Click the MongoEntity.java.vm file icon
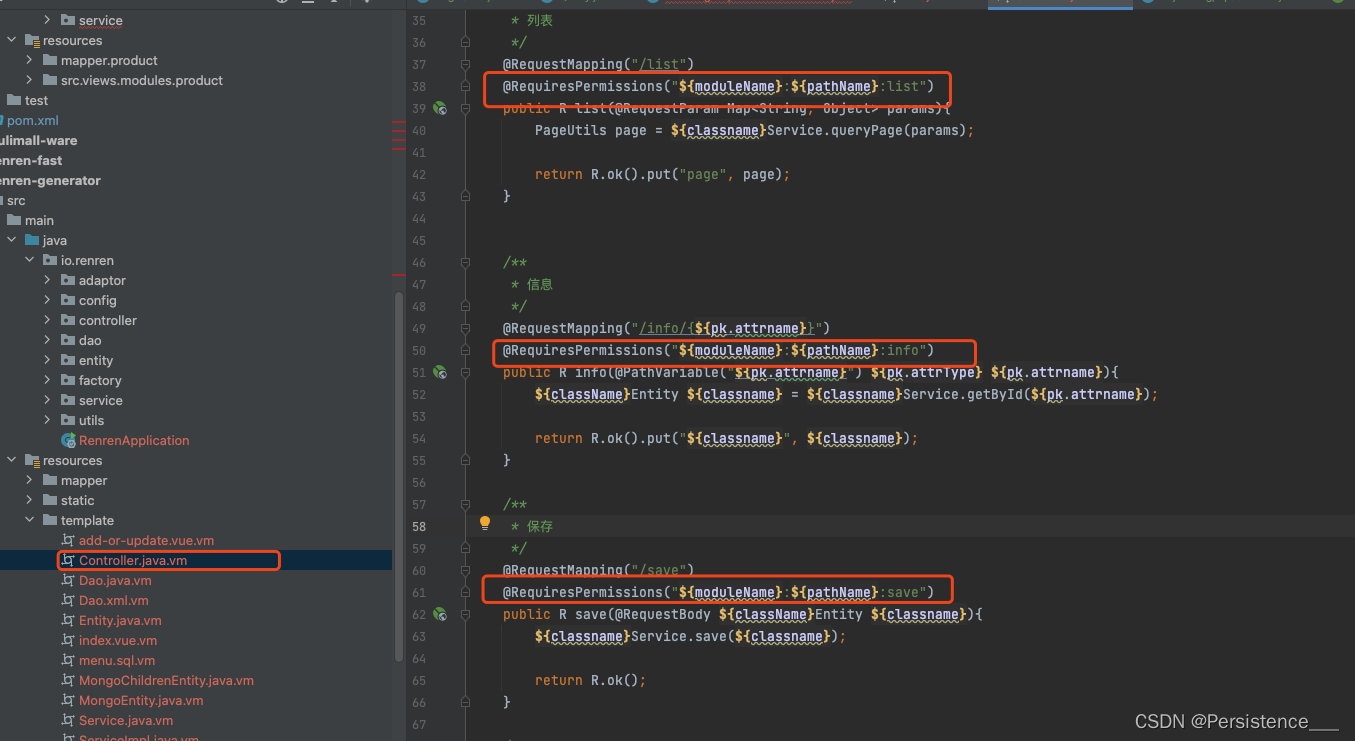 click(x=68, y=700)
